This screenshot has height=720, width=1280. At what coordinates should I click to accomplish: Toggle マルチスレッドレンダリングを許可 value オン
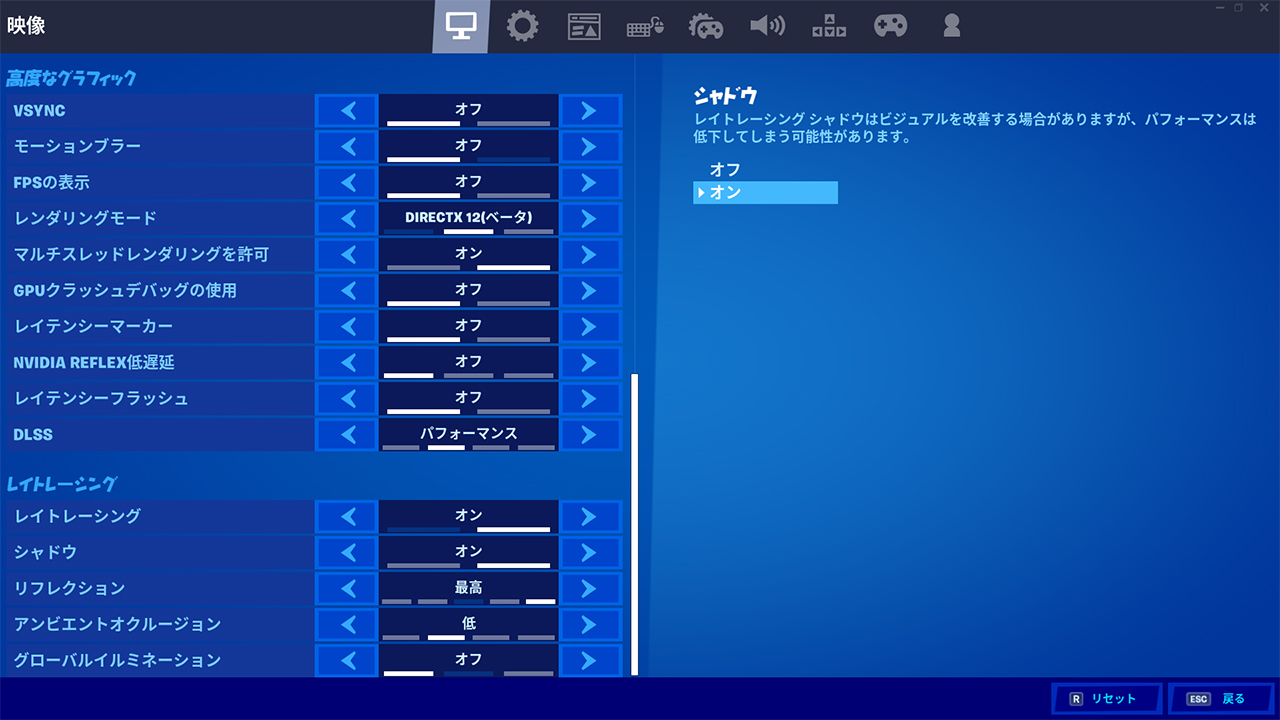[x=468, y=254]
